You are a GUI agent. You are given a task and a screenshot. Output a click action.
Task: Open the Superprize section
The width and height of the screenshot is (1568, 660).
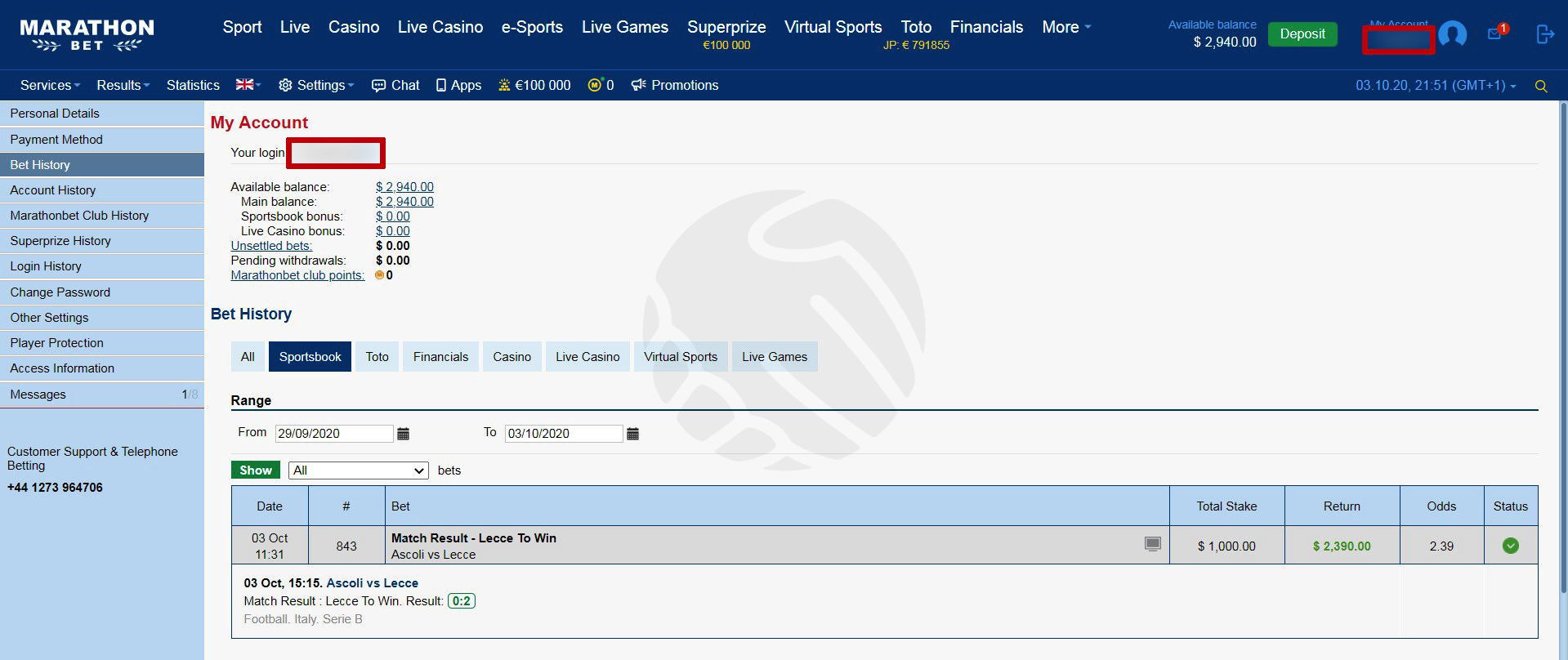(x=726, y=33)
